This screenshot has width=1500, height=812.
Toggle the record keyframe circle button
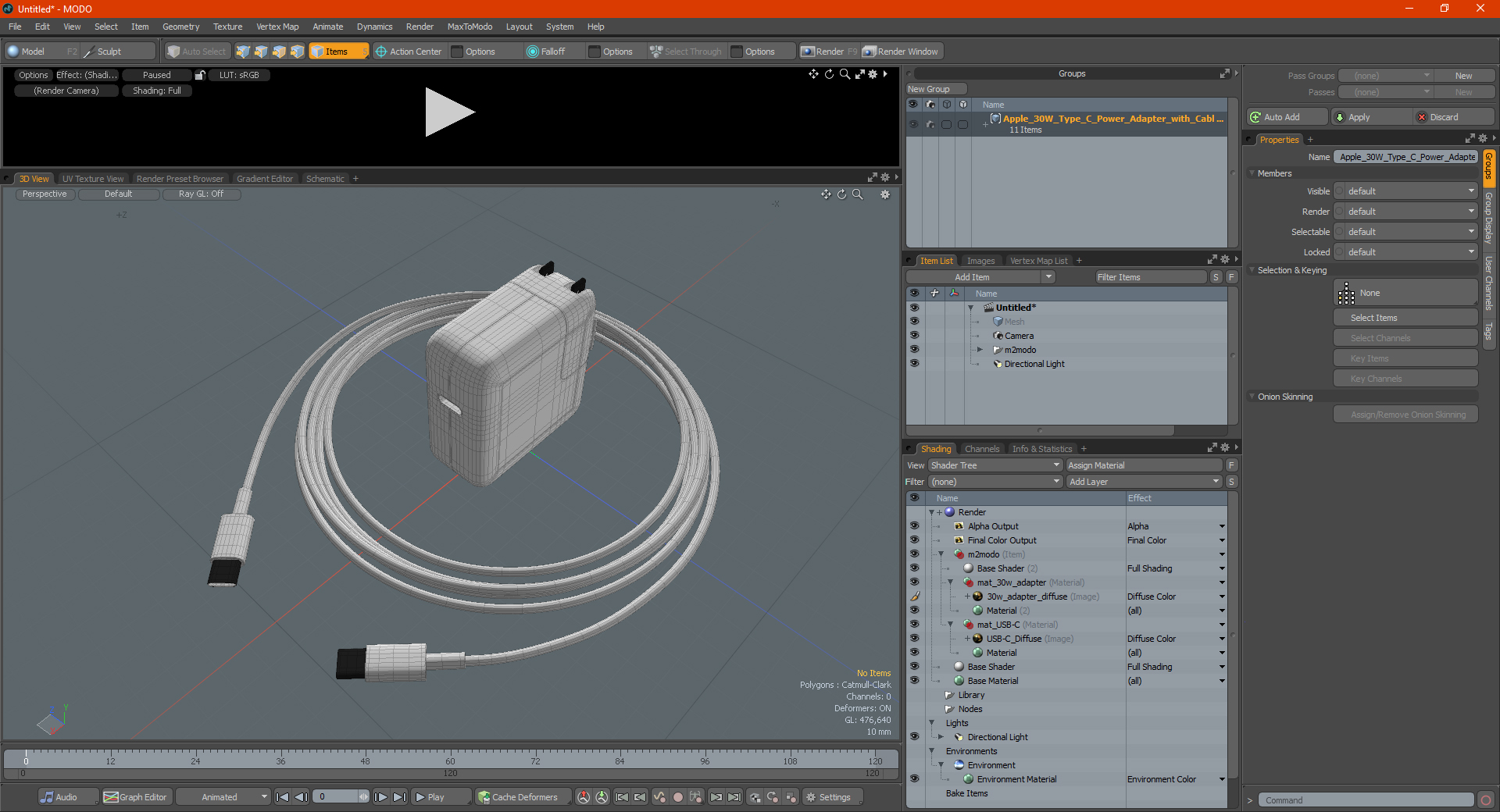(x=678, y=797)
